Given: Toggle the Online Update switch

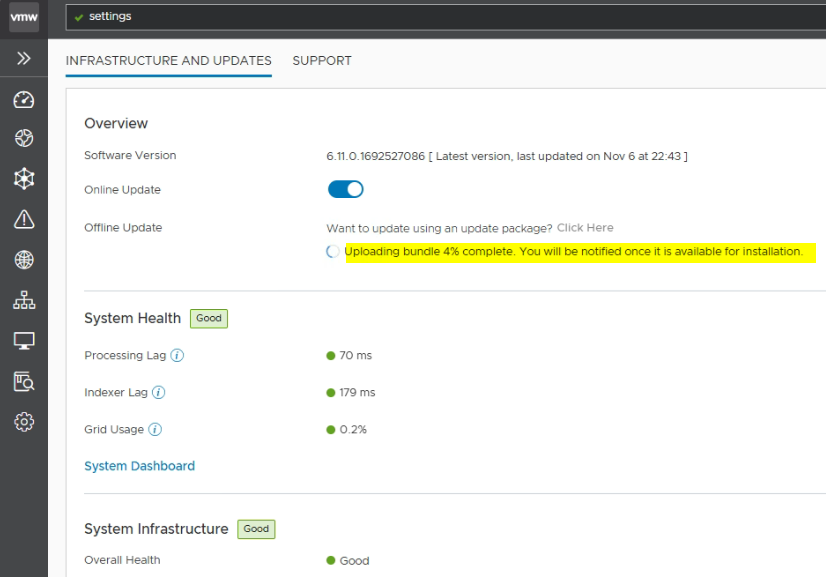Looking at the screenshot, I should 346,190.
